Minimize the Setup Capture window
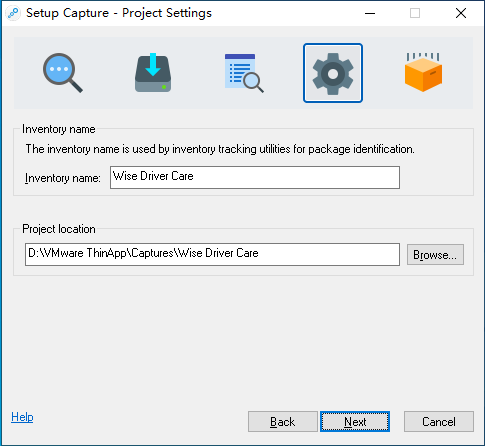The image size is (485, 446). (x=370, y=13)
